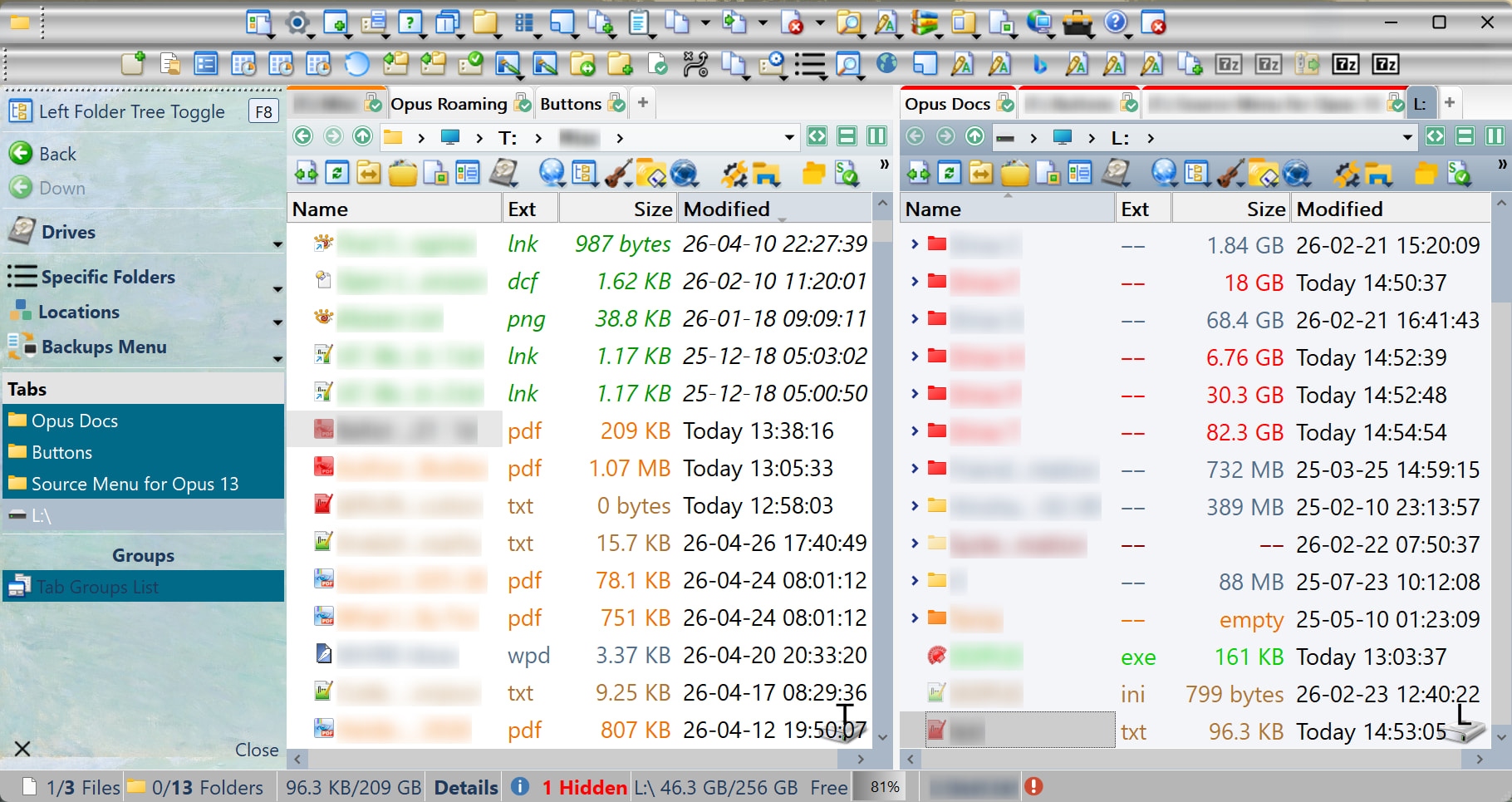The height and width of the screenshot is (802, 1512).
Task: Sort left pane by the Modified column header
Action: (x=727, y=209)
